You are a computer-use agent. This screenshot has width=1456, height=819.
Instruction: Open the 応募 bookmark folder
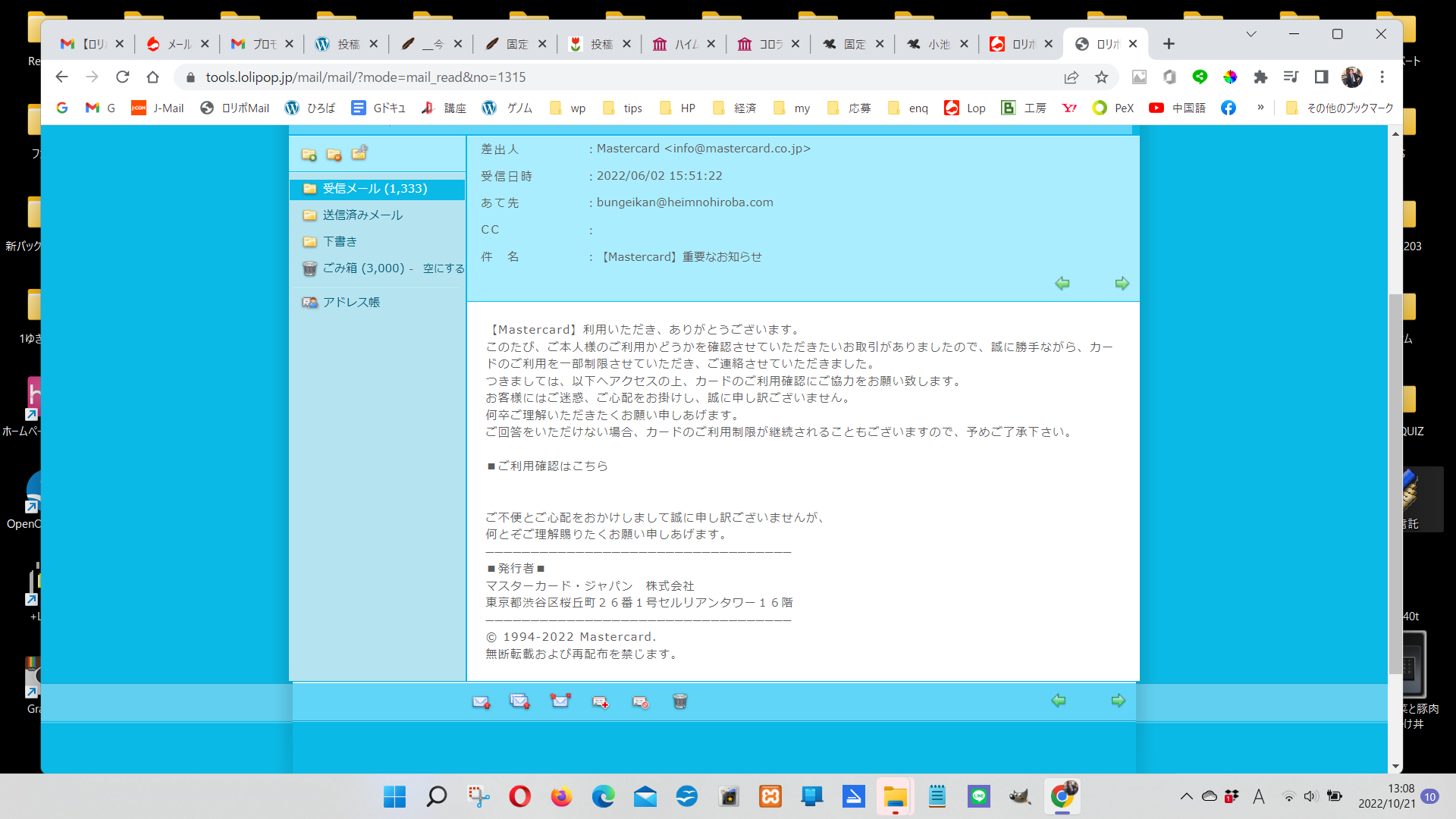click(x=849, y=108)
